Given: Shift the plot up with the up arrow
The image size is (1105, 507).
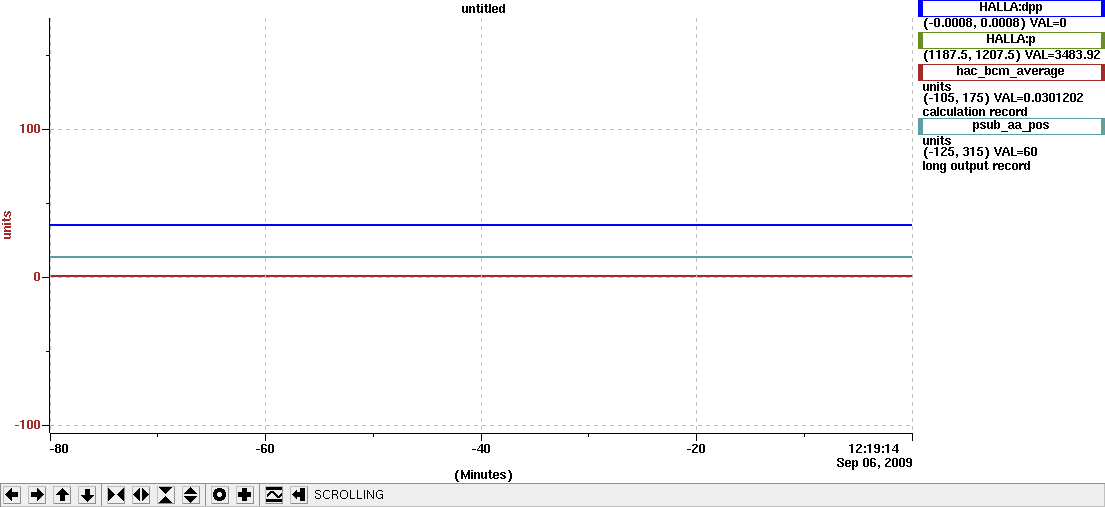Looking at the screenshot, I should point(62,495).
